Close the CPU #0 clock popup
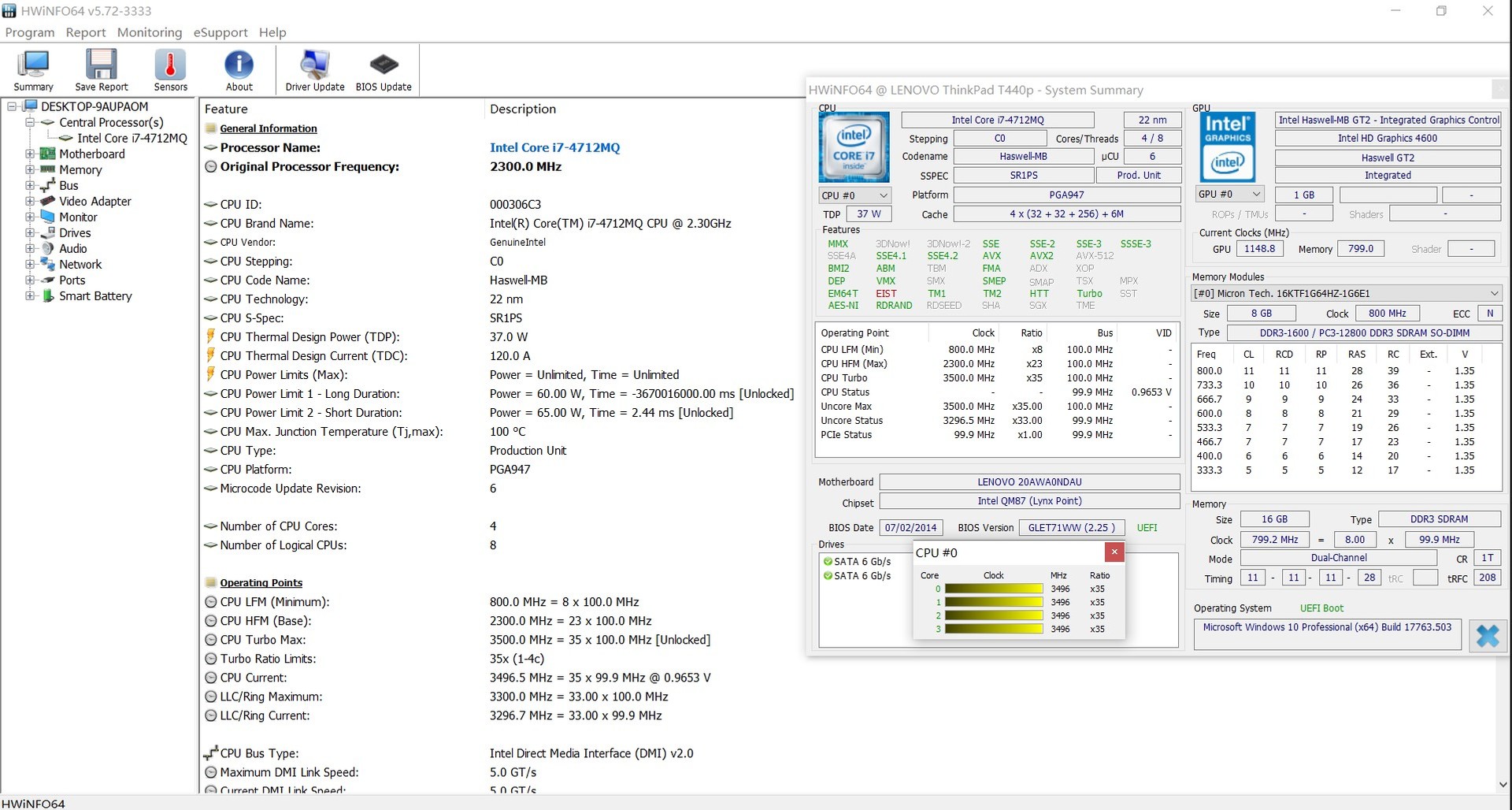 point(1114,552)
